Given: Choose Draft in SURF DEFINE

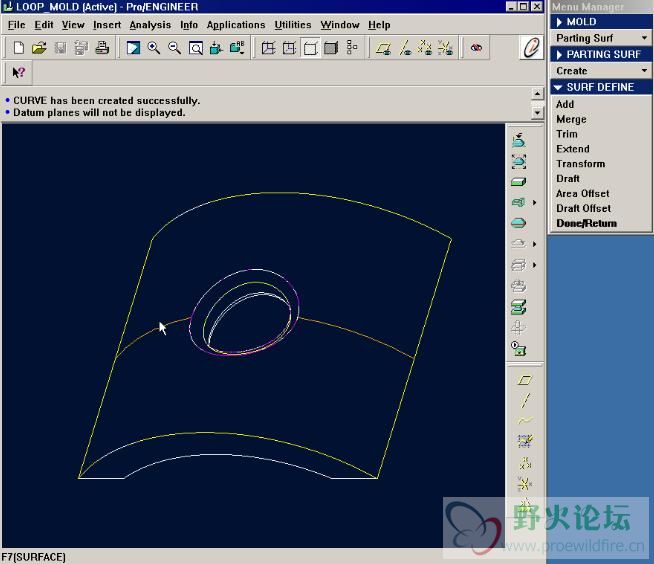Looking at the screenshot, I should click(x=568, y=179).
